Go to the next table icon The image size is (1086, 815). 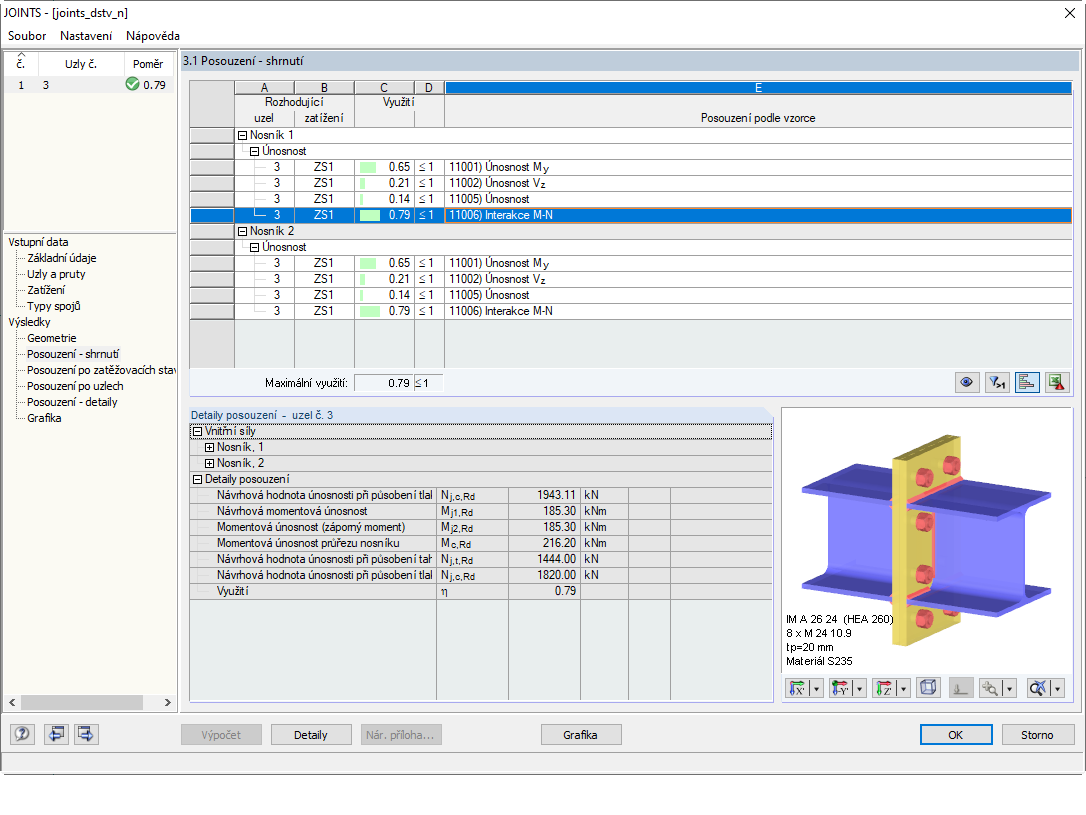tap(87, 734)
